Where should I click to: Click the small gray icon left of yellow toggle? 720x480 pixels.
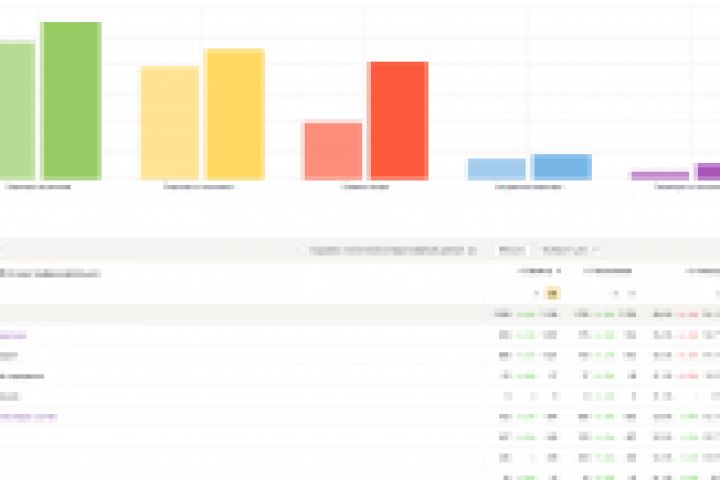pyautogui.click(x=536, y=293)
